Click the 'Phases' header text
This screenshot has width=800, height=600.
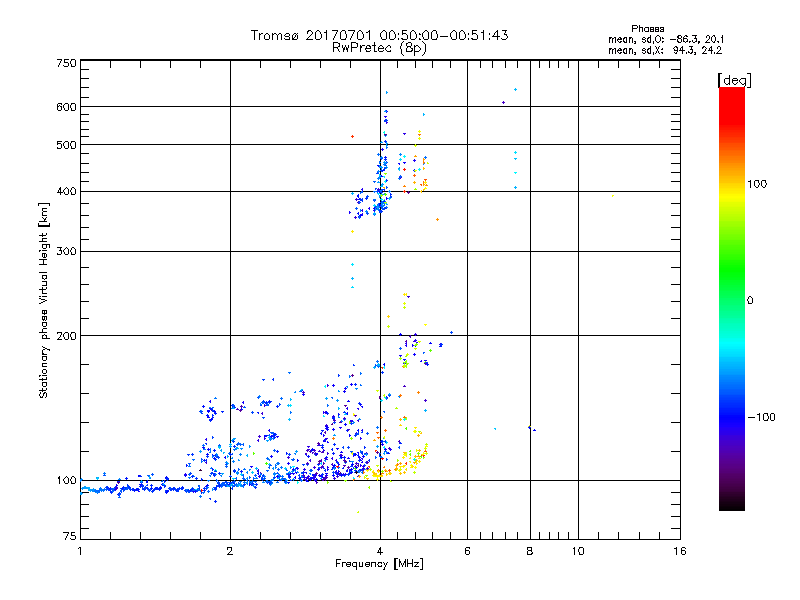click(x=647, y=29)
